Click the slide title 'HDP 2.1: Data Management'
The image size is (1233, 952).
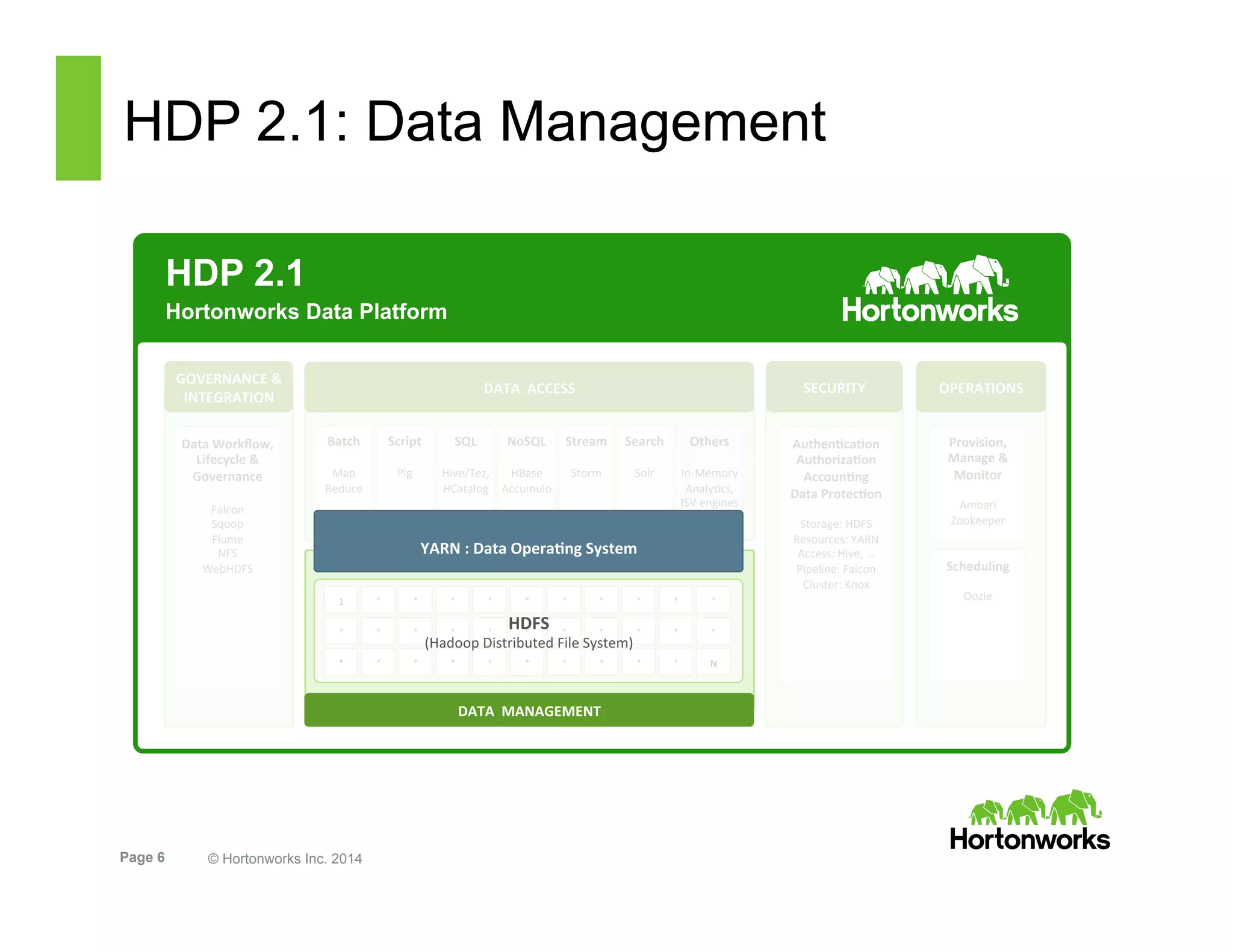coord(475,122)
